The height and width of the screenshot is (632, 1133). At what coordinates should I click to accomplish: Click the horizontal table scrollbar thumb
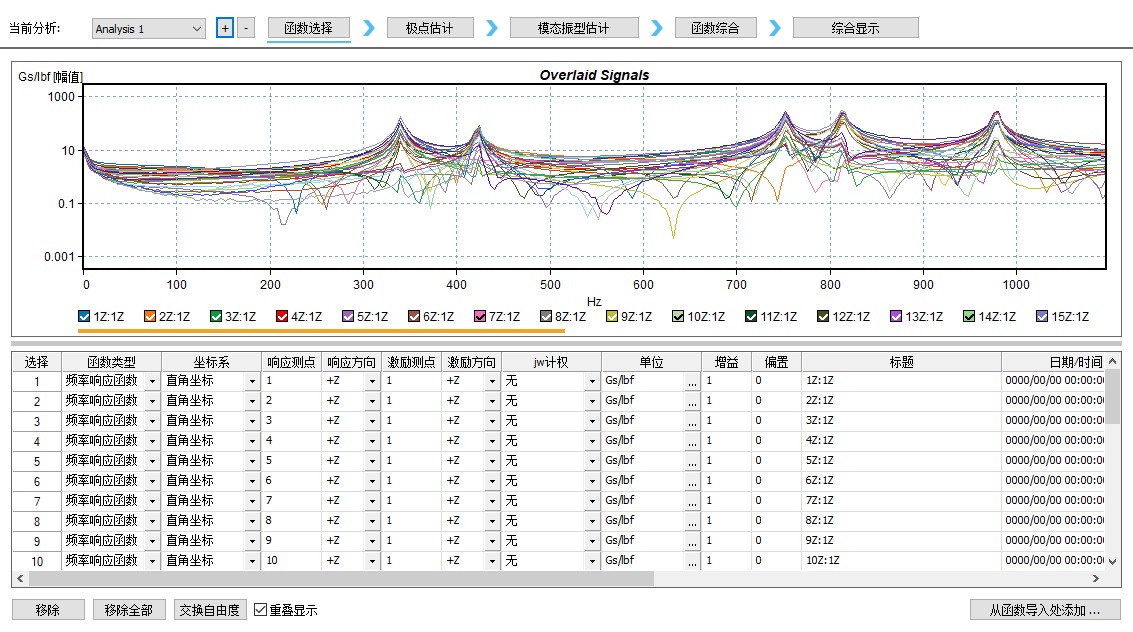(341, 579)
